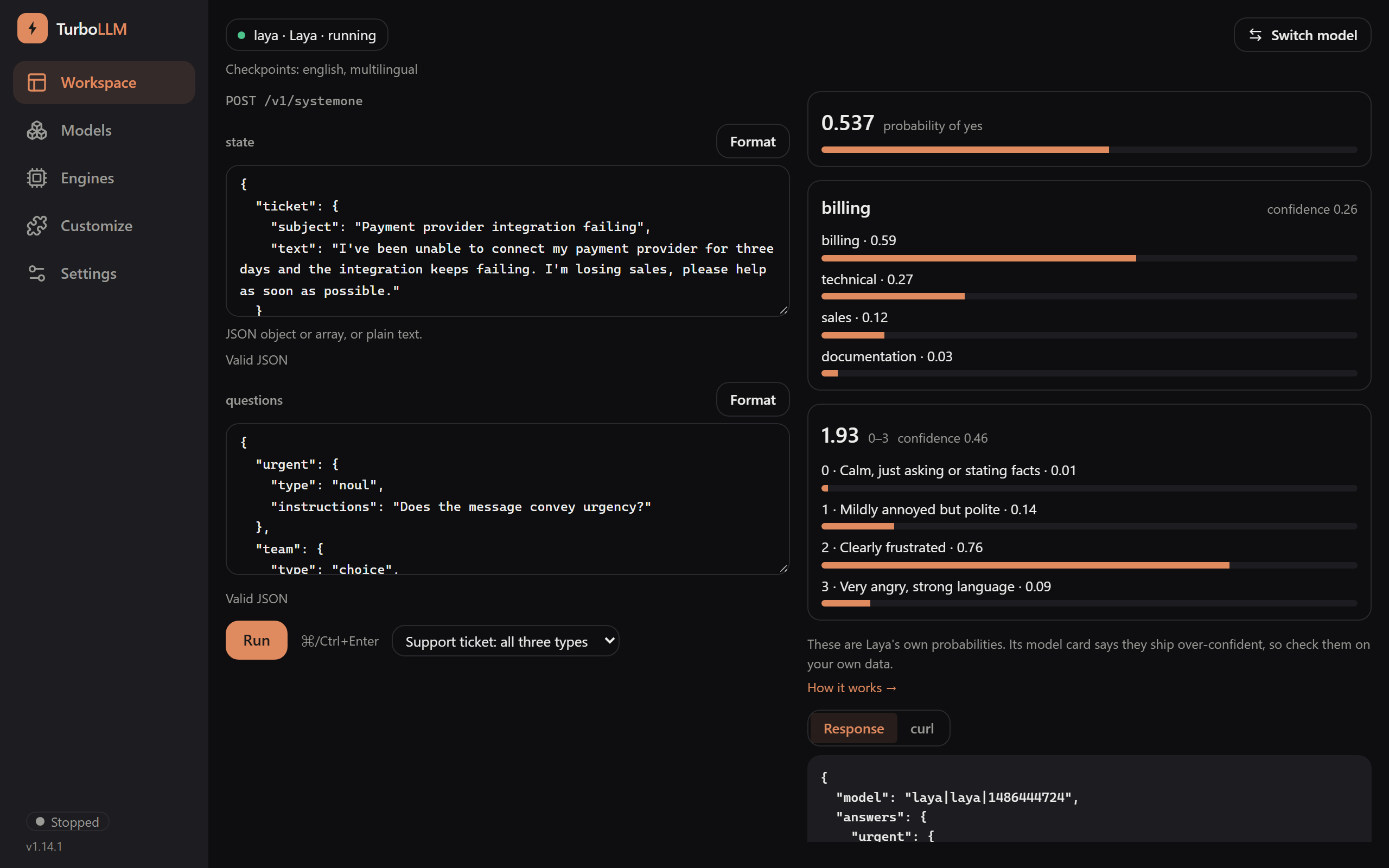Screen dimensions: 1389x868
Task: Click the 1.93 score value
Action: (840, 435)
